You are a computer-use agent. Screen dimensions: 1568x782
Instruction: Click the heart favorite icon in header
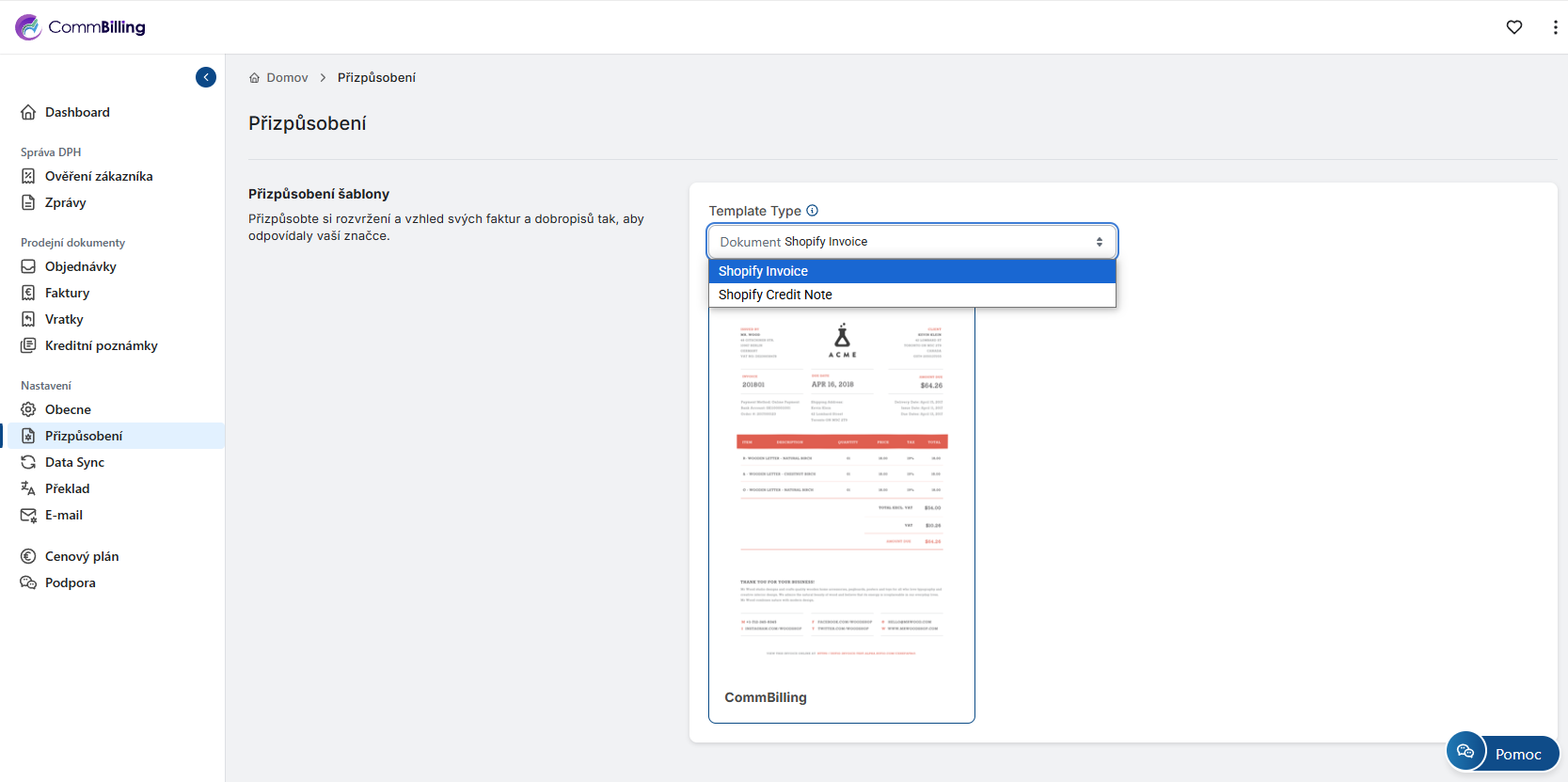tap(1513, 27)
